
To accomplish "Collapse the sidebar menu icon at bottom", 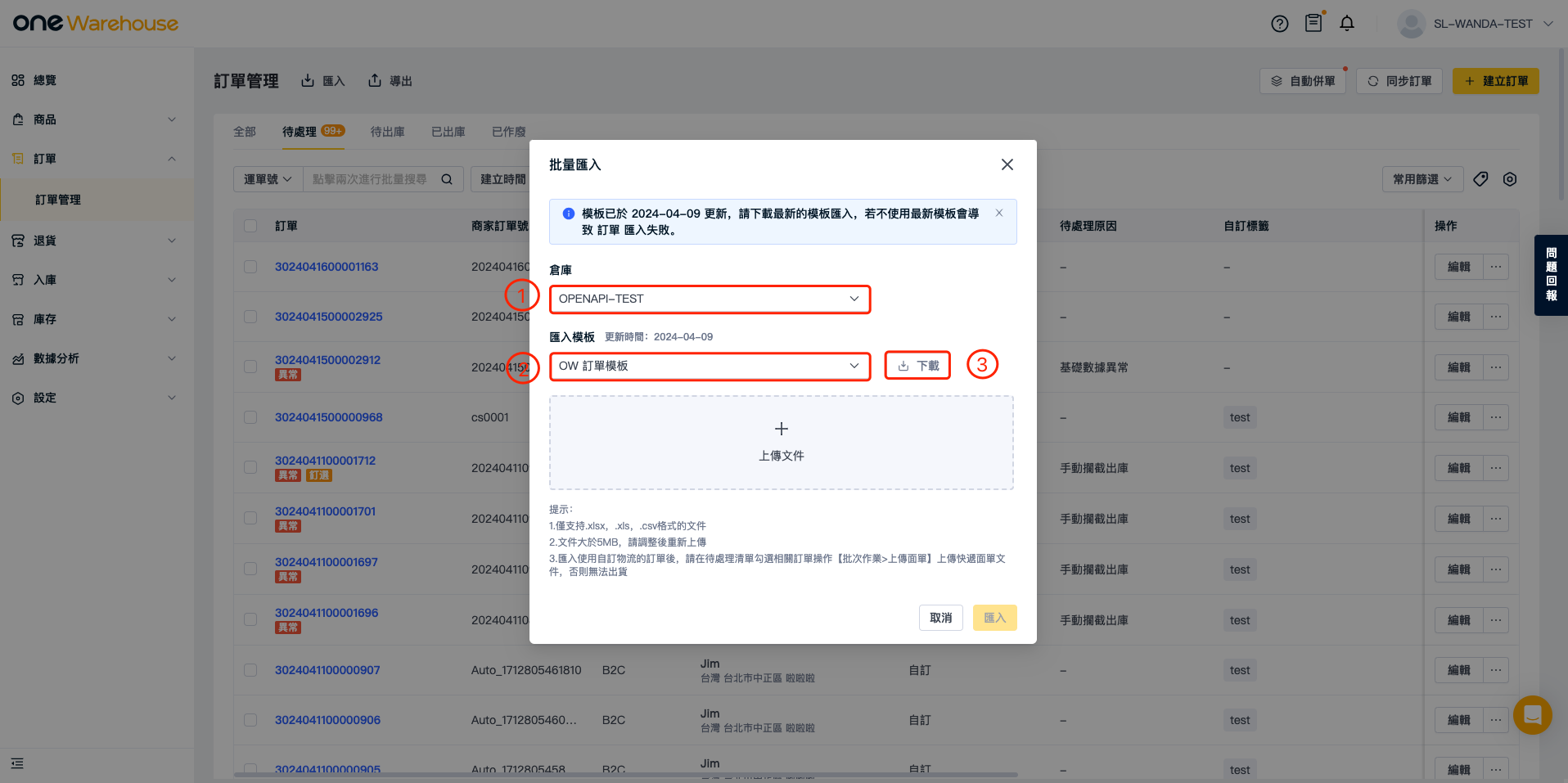I will (x=17, y=763).
